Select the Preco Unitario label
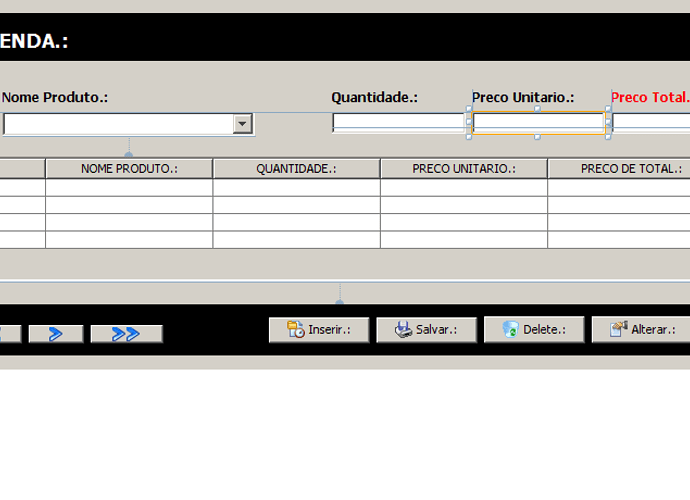 [x=523, y=97]
